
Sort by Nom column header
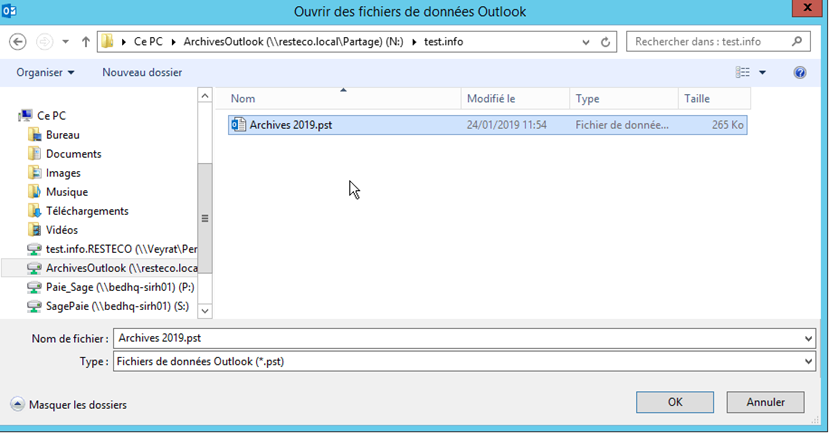click(338, 99)
